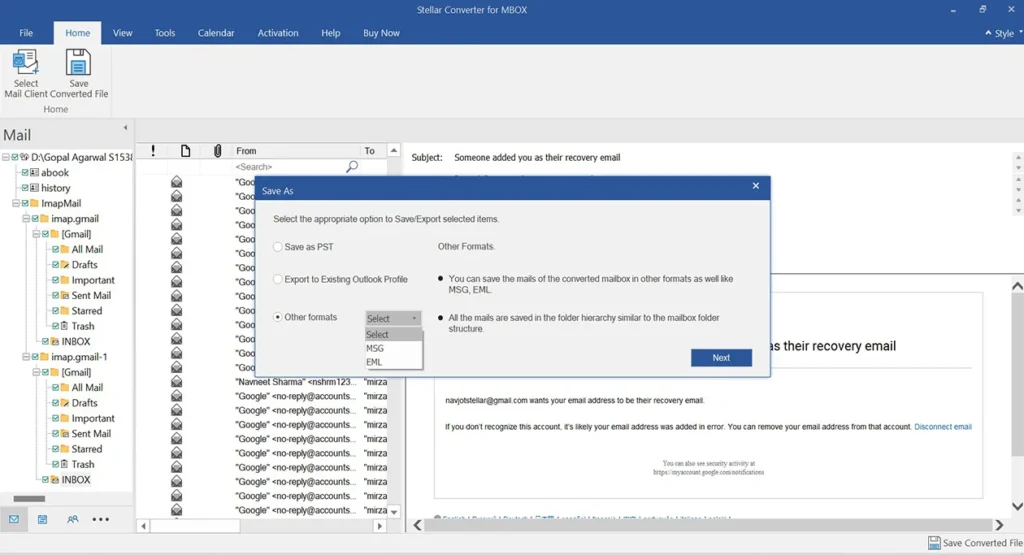Sort by the importance exclamation column icon
This screenshot has height=555, width=1024.
[153, 151]
